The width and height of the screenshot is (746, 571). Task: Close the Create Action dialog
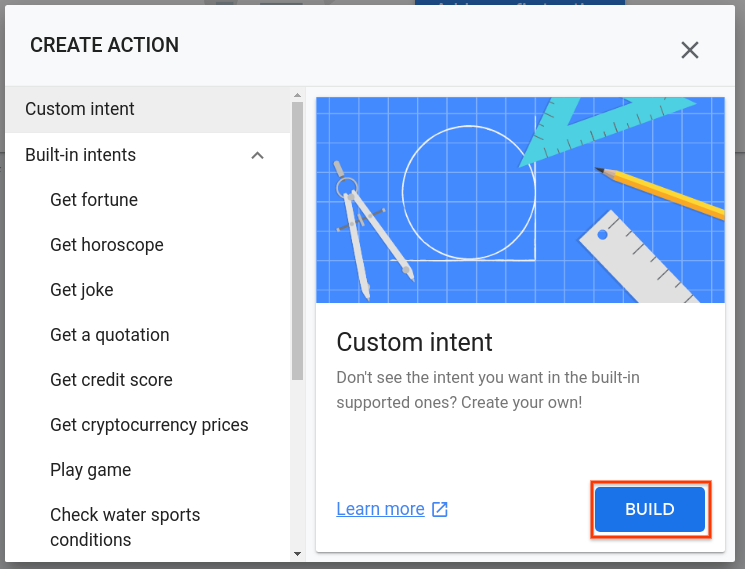point(689,50)
